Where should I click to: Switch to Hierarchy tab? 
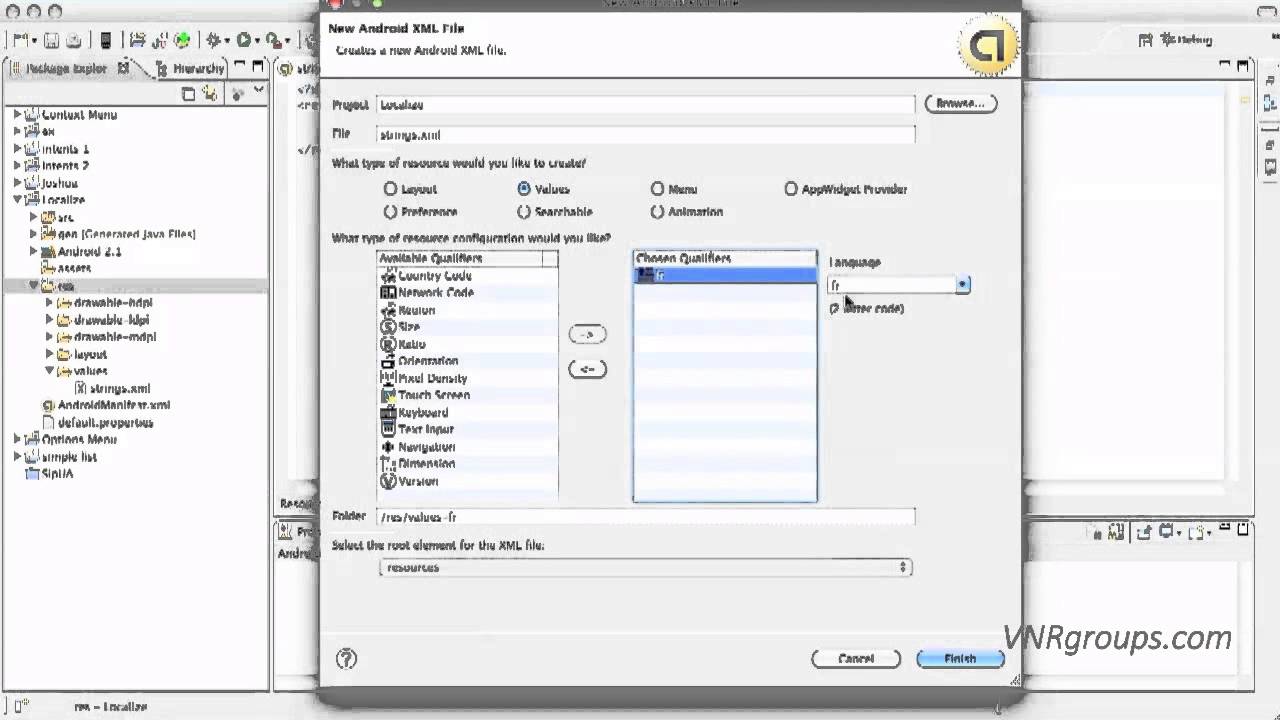(x=190, y=68)
